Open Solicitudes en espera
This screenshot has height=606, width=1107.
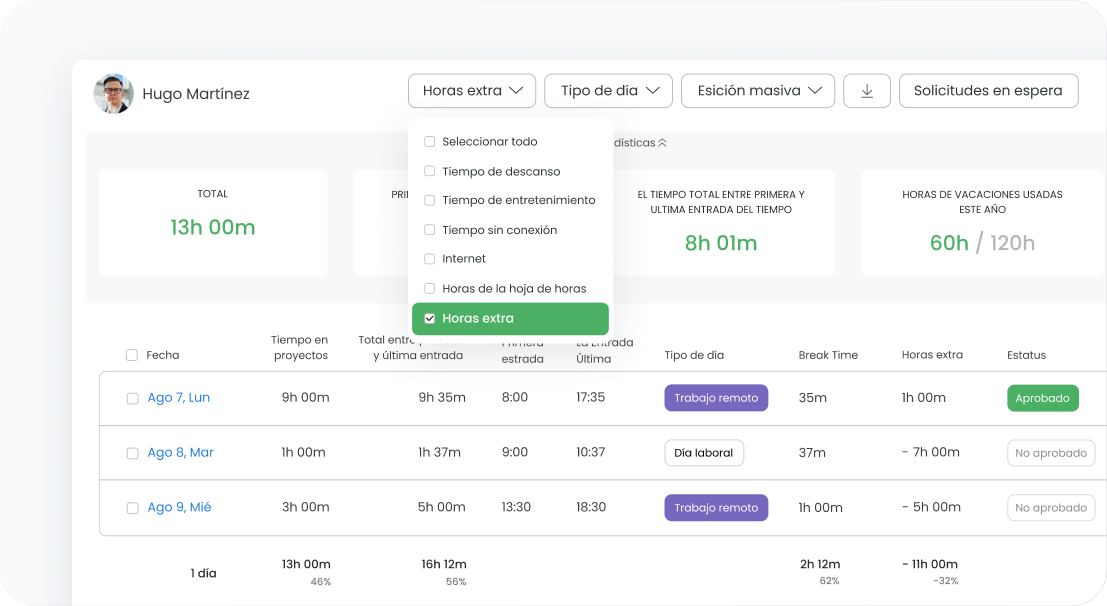click(988, 91)
